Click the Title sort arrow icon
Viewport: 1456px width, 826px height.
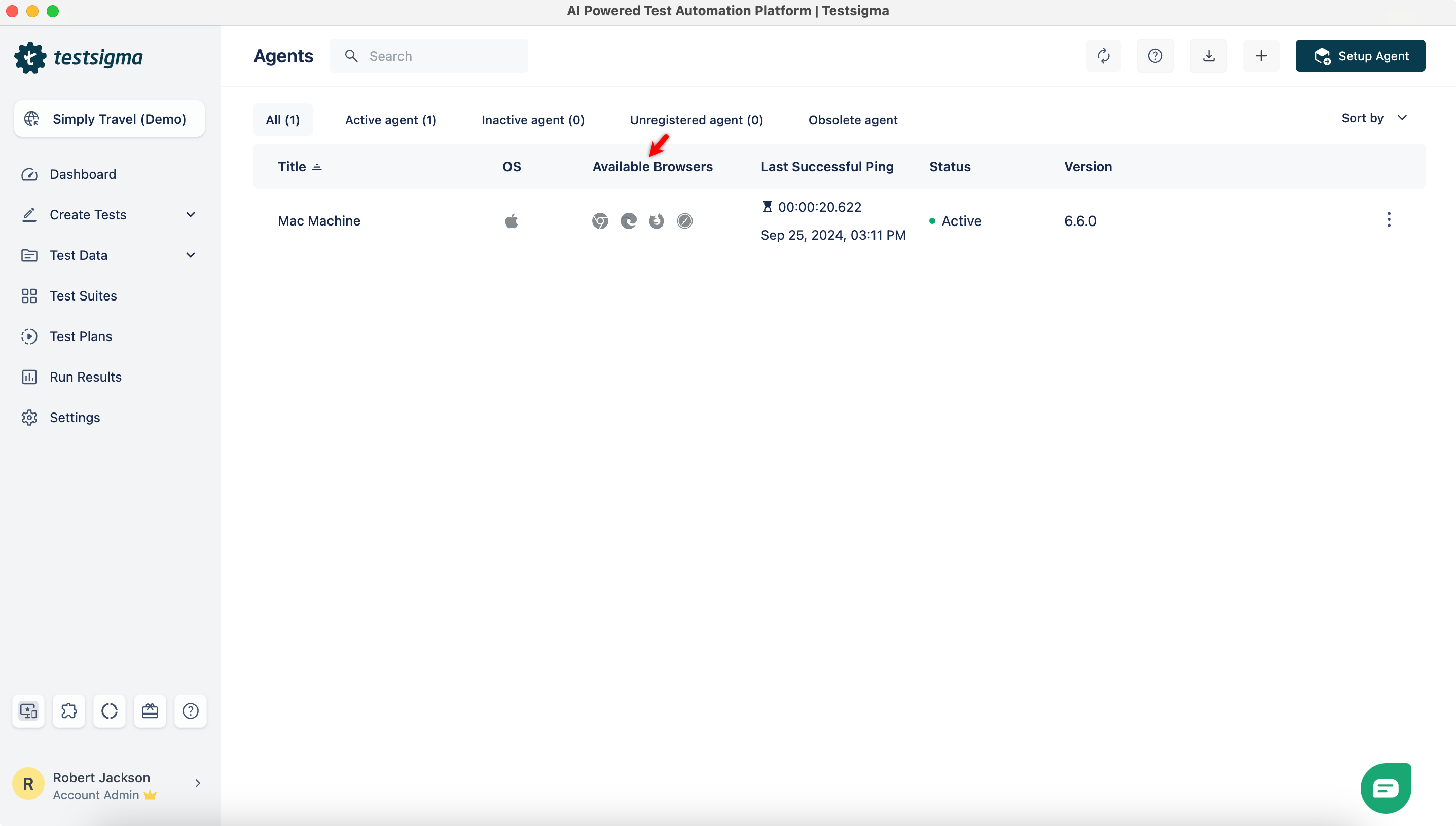tap(317, 167)
